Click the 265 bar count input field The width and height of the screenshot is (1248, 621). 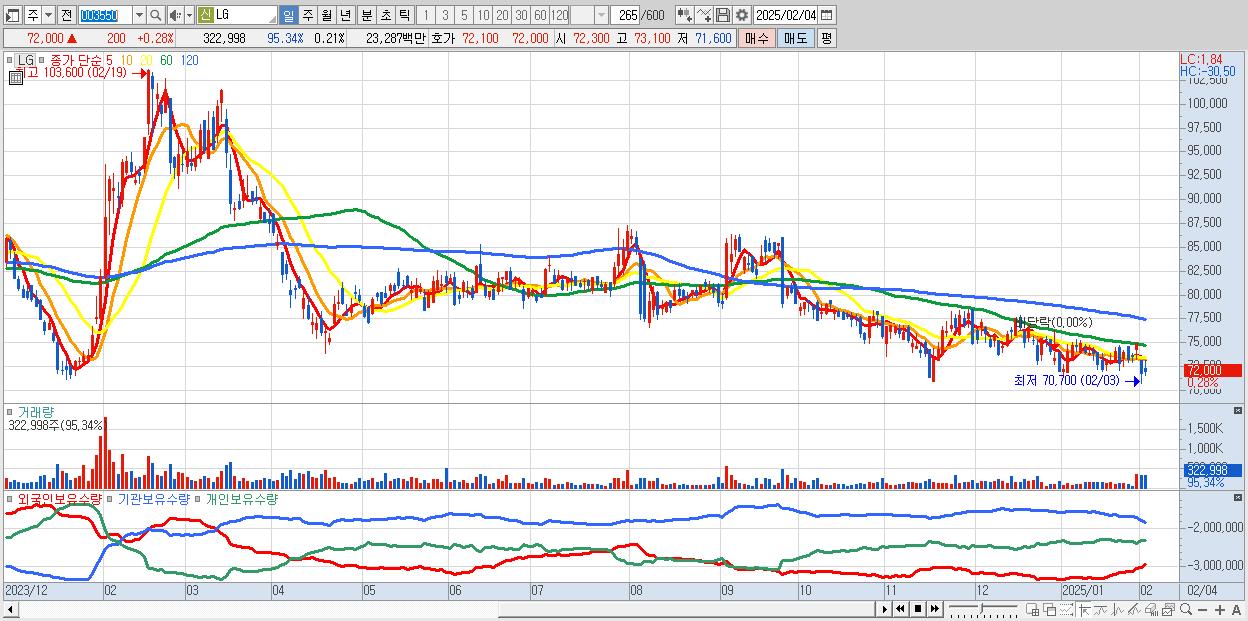point(625,15)
